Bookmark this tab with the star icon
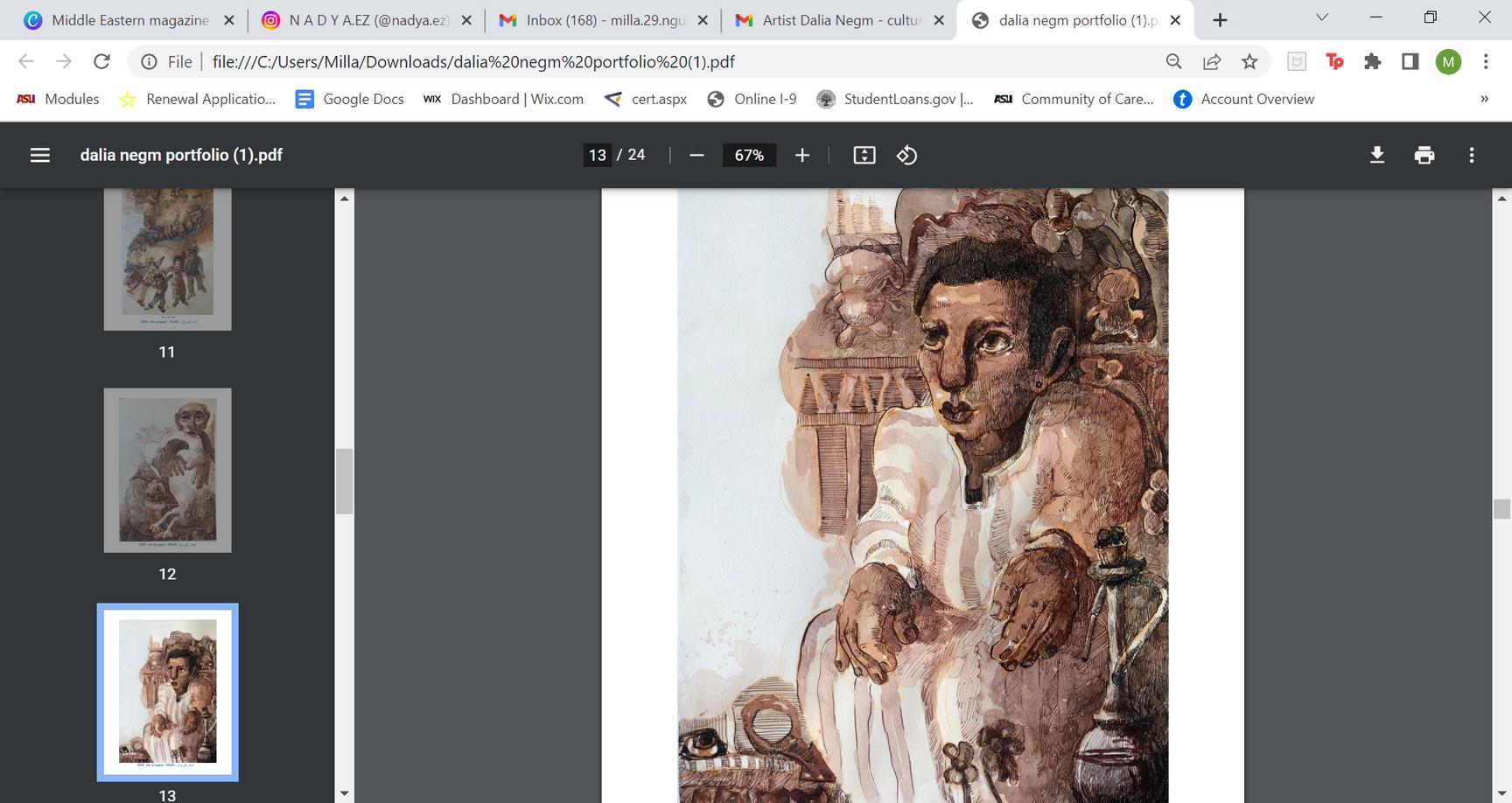This screenshot has height=803, width=1512. pos(1249,61)
